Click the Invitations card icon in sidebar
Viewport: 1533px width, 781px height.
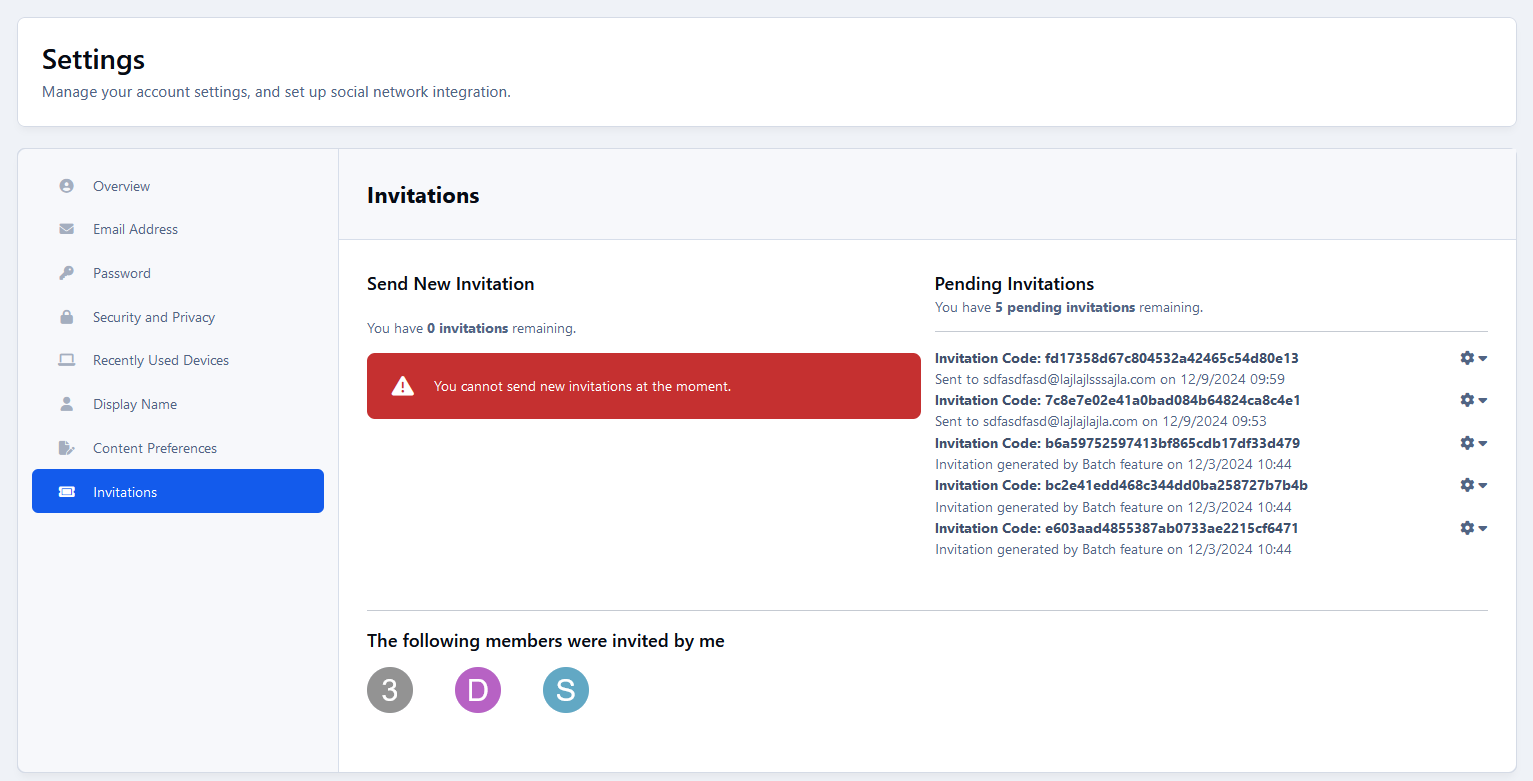click(x=65, y=491)
